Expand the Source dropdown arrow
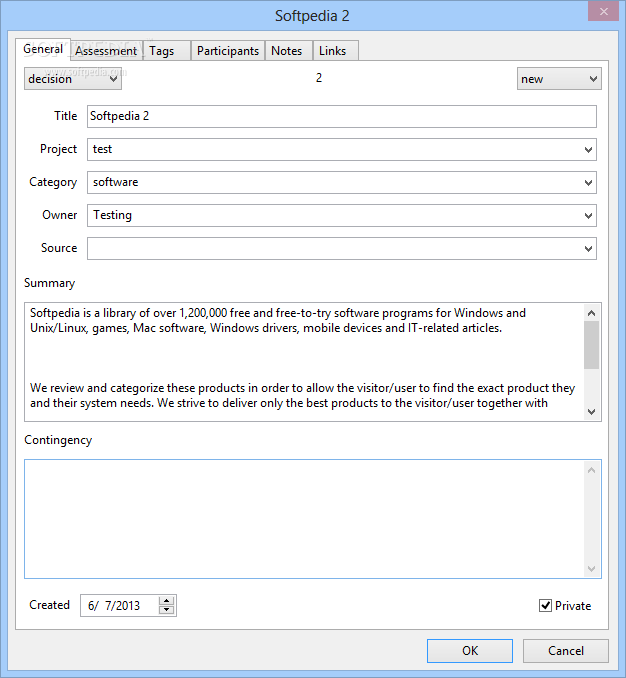 coord(588,249)
